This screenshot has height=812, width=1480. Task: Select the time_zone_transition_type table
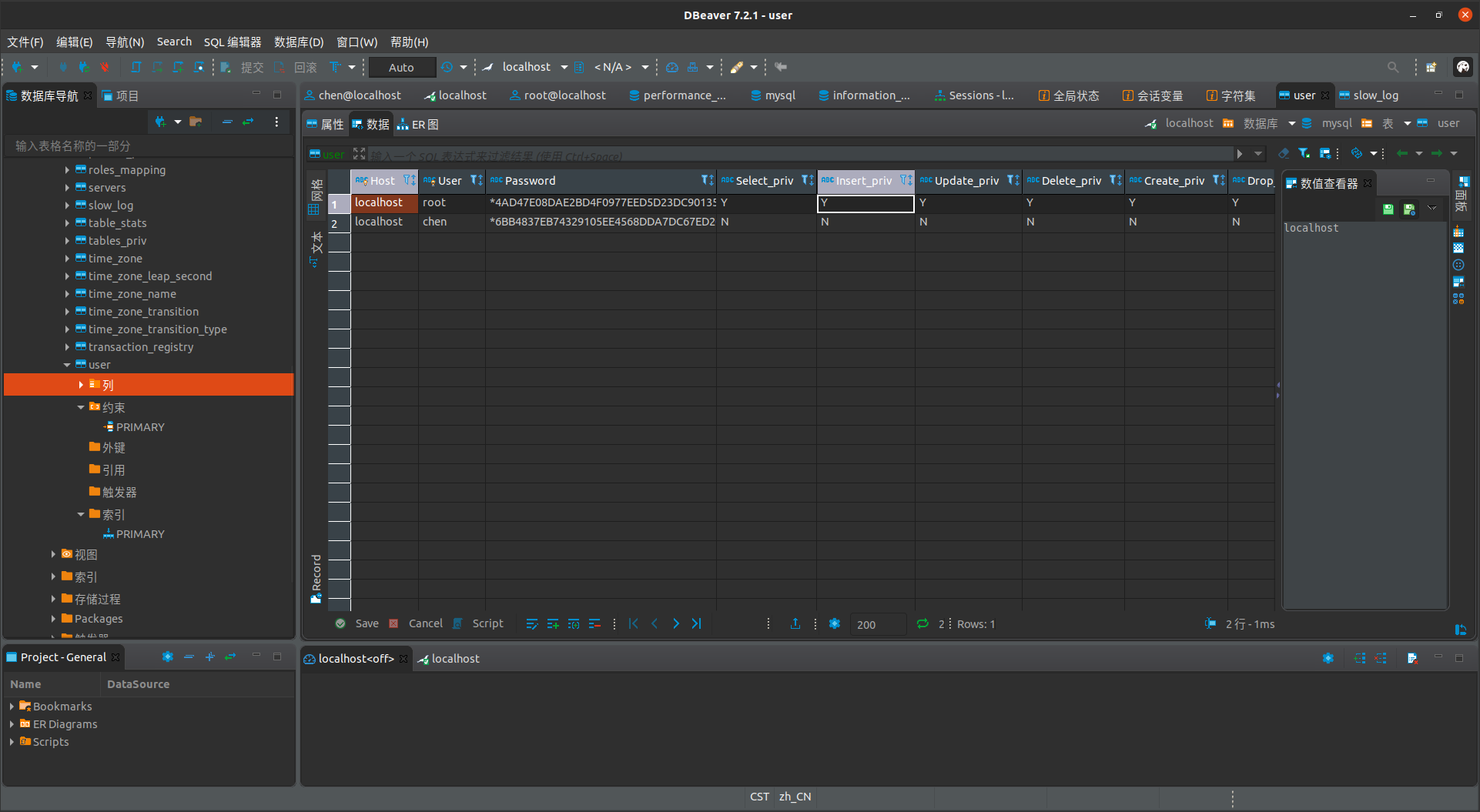pyautogui.click(x=157, y=329)
